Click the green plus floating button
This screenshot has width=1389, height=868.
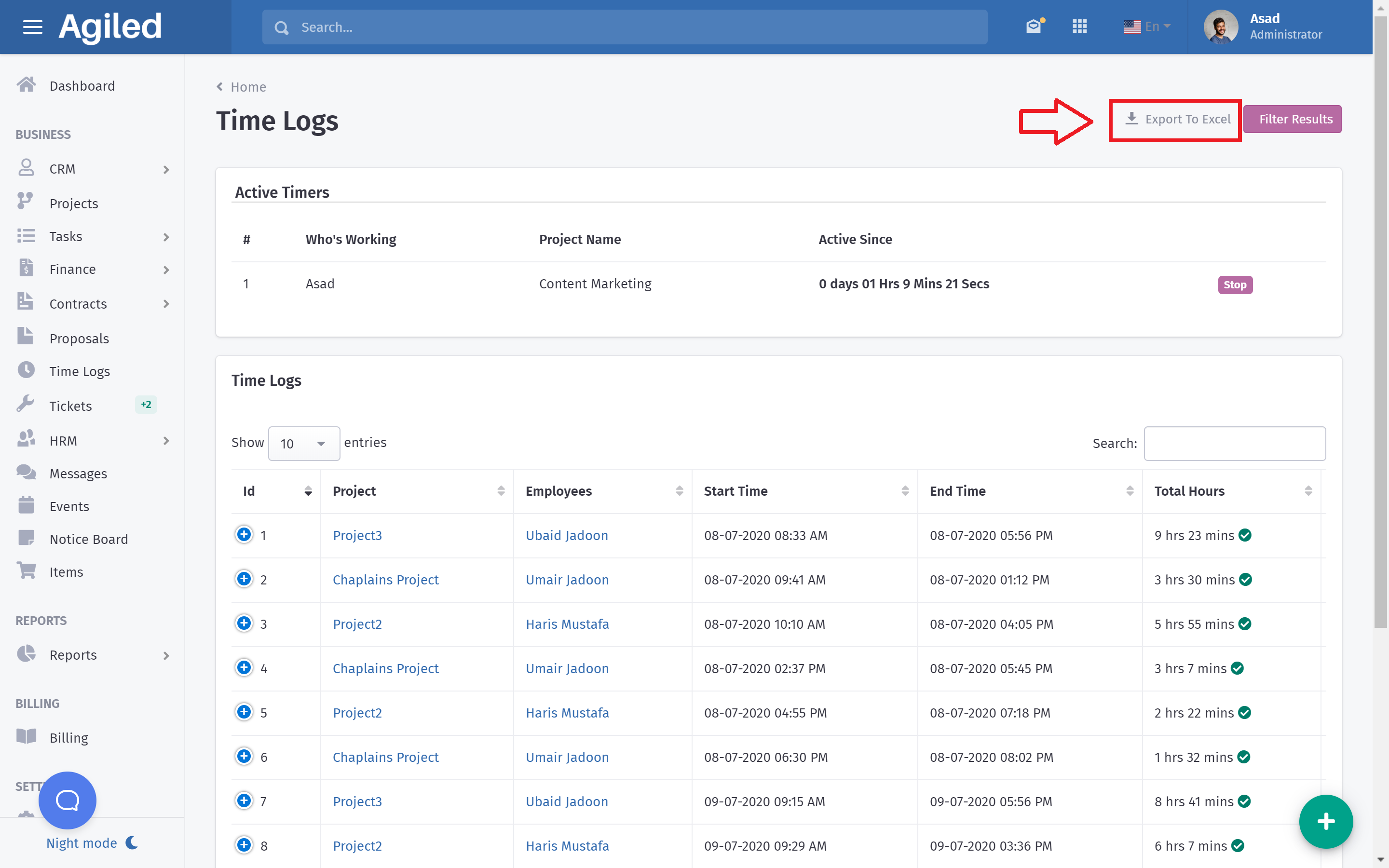coord(1325,822)
